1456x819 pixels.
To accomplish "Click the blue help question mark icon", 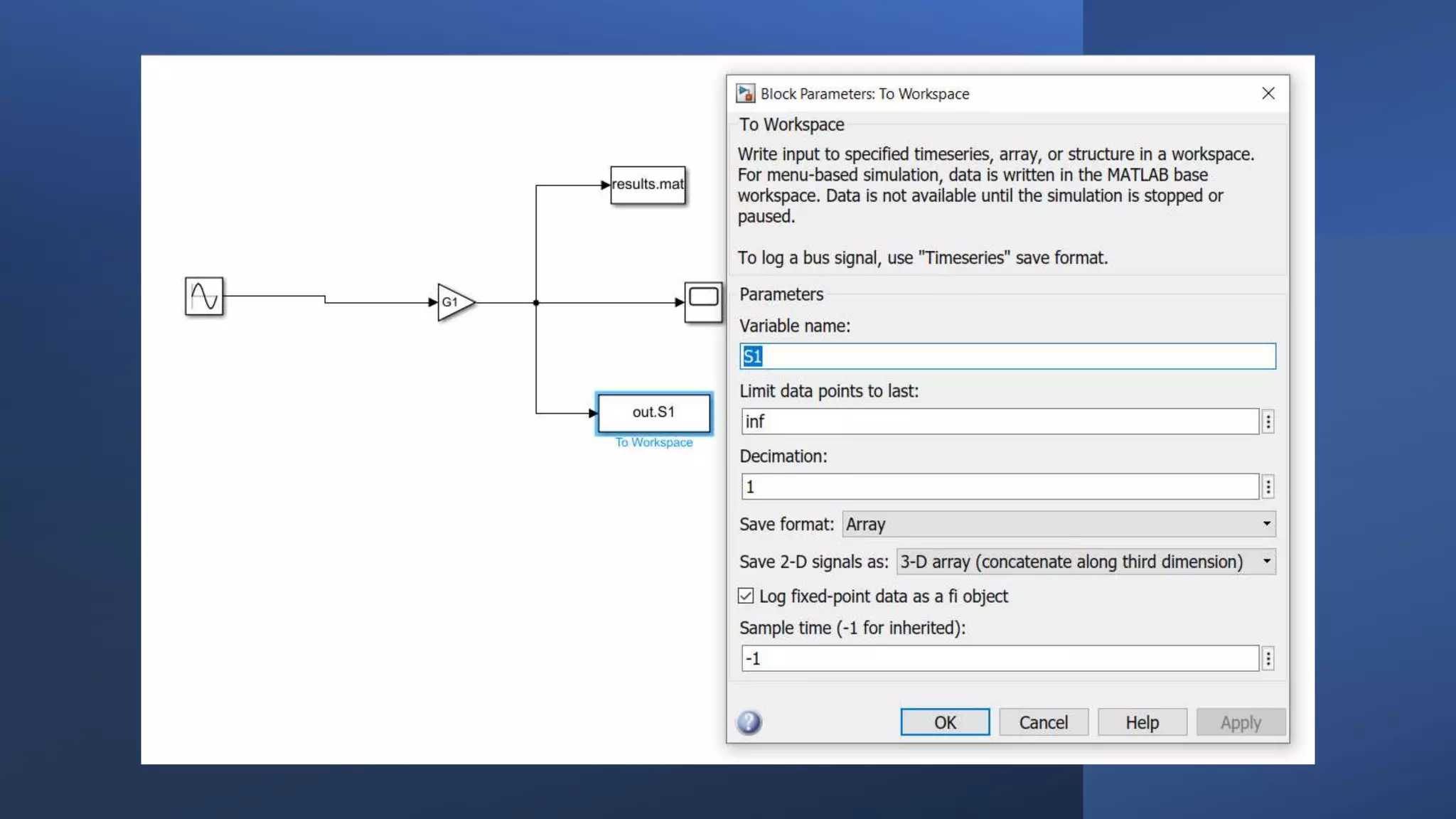I will [749, 722].
